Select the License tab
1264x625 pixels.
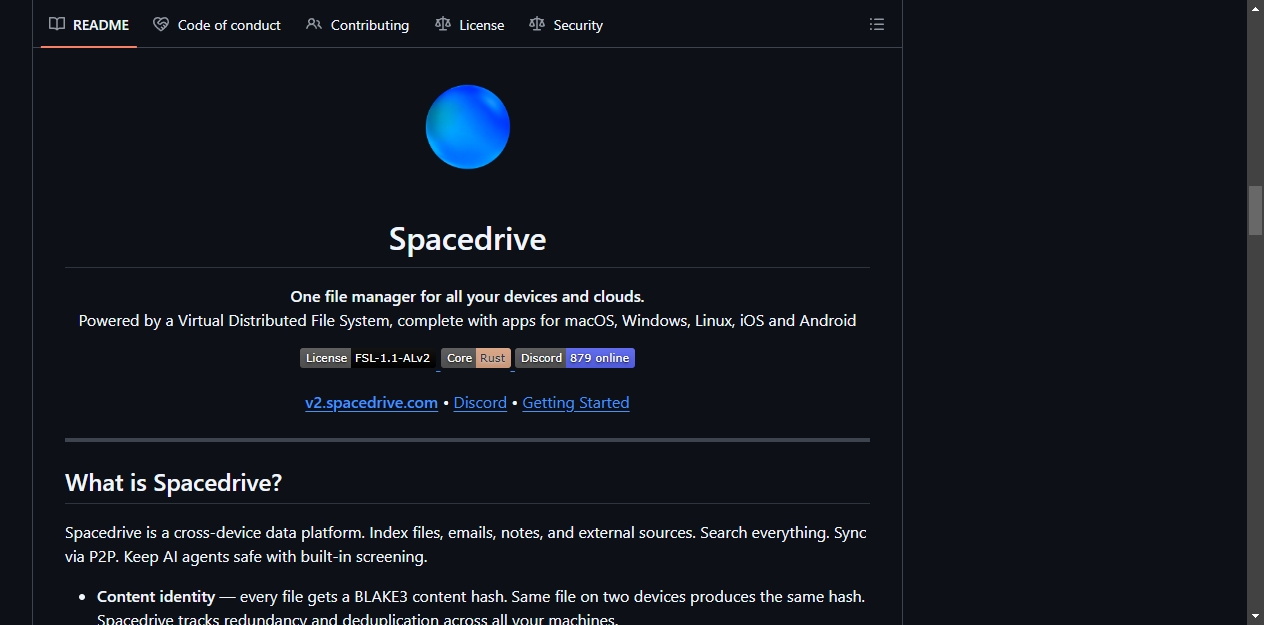click(470, 25)
